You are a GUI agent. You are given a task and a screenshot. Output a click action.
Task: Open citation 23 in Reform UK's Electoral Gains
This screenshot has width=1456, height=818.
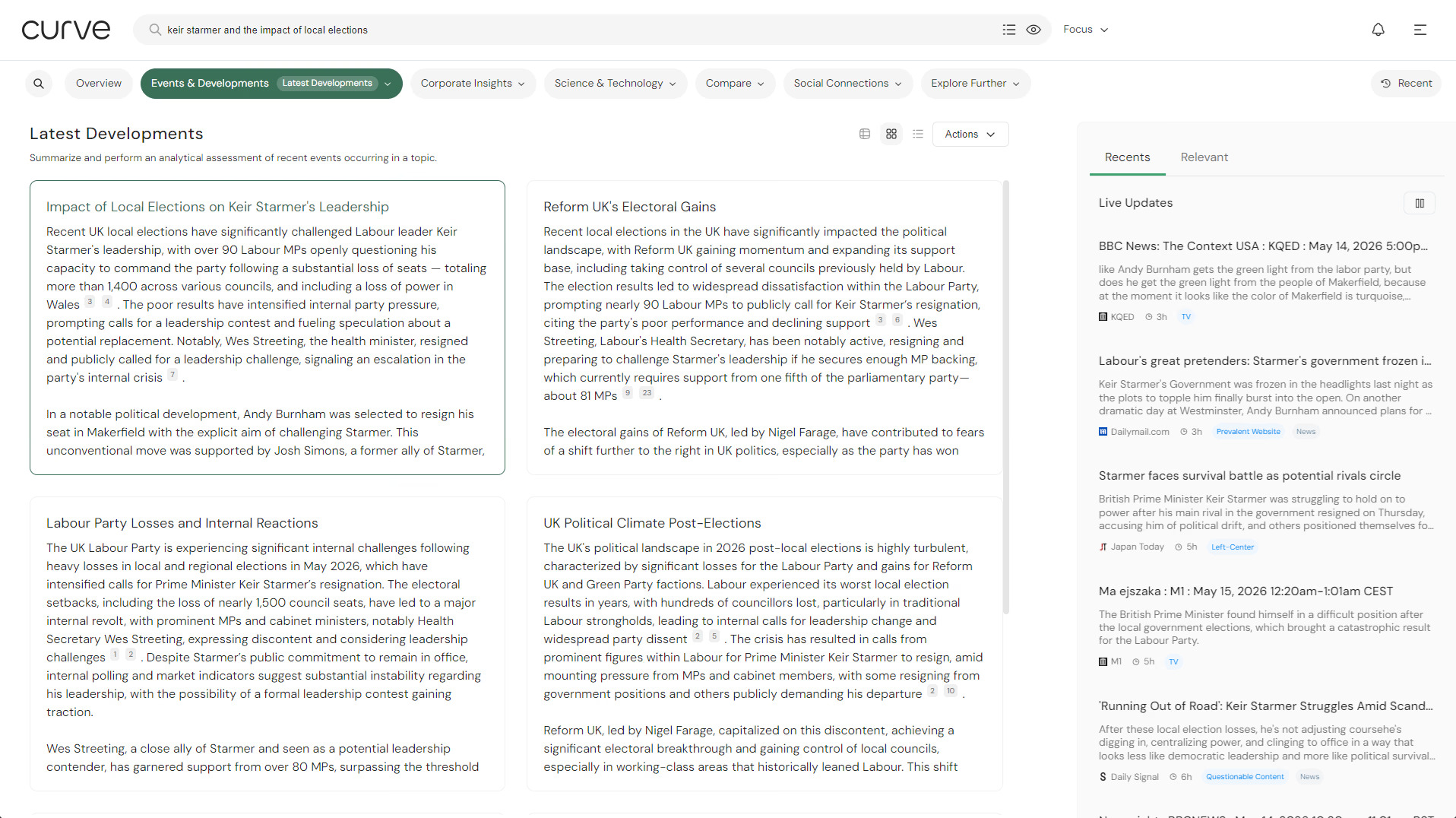647,393
